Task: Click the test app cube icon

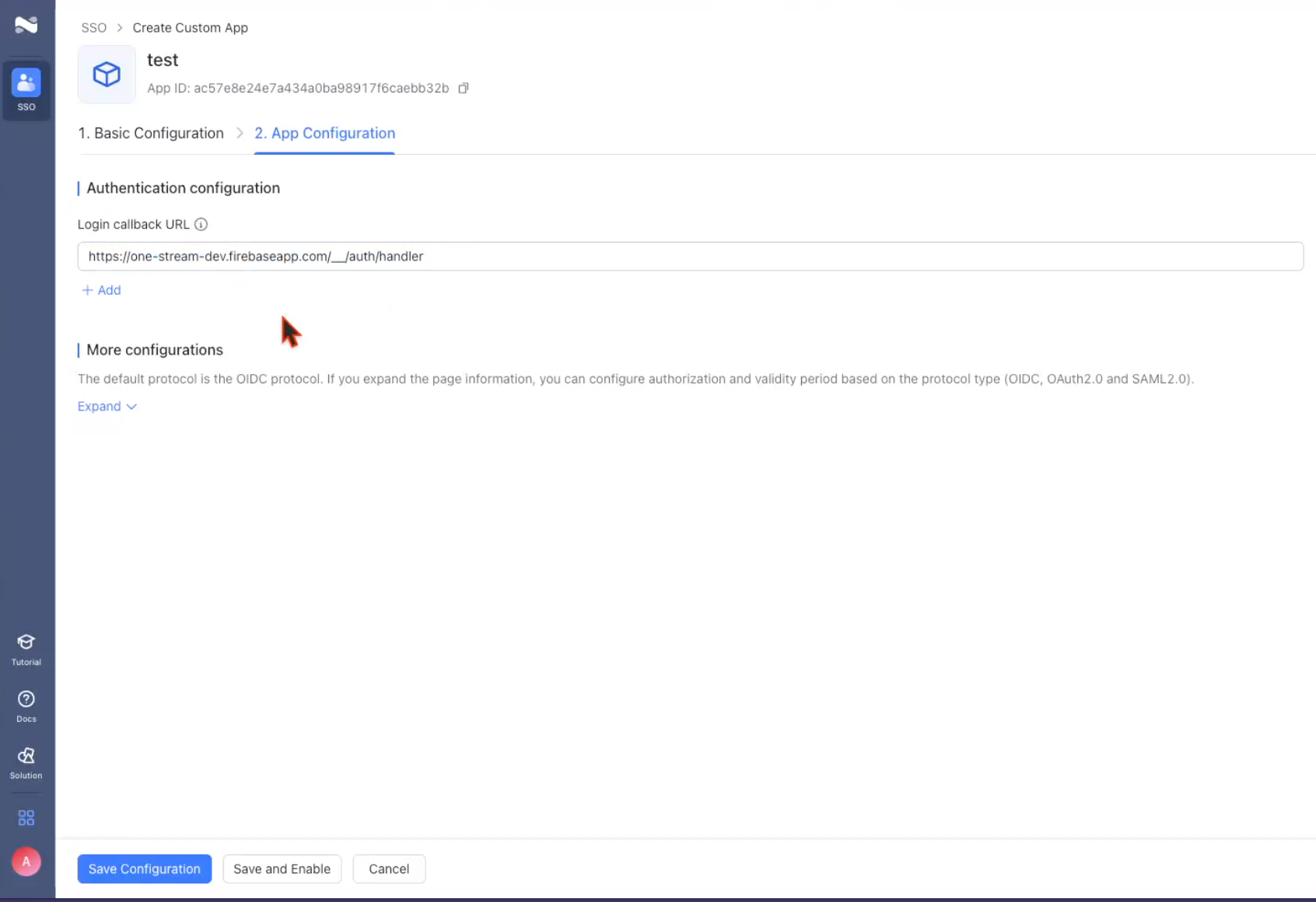Action: tap(107, 75)
